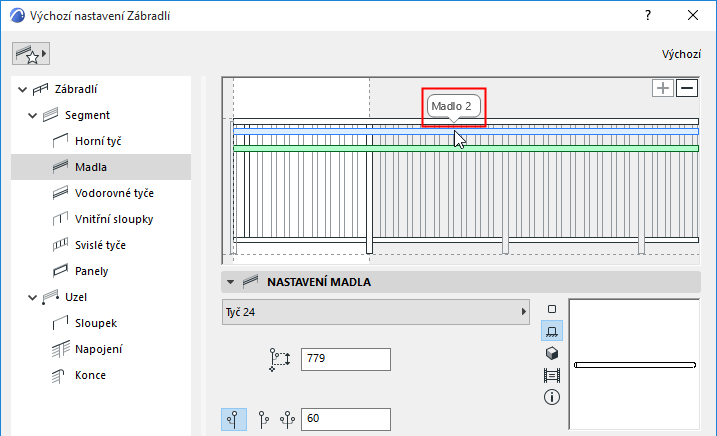Click the Panely icon
Image resolution: width=717 pixels, height=436 pixels.
(60, 271)
